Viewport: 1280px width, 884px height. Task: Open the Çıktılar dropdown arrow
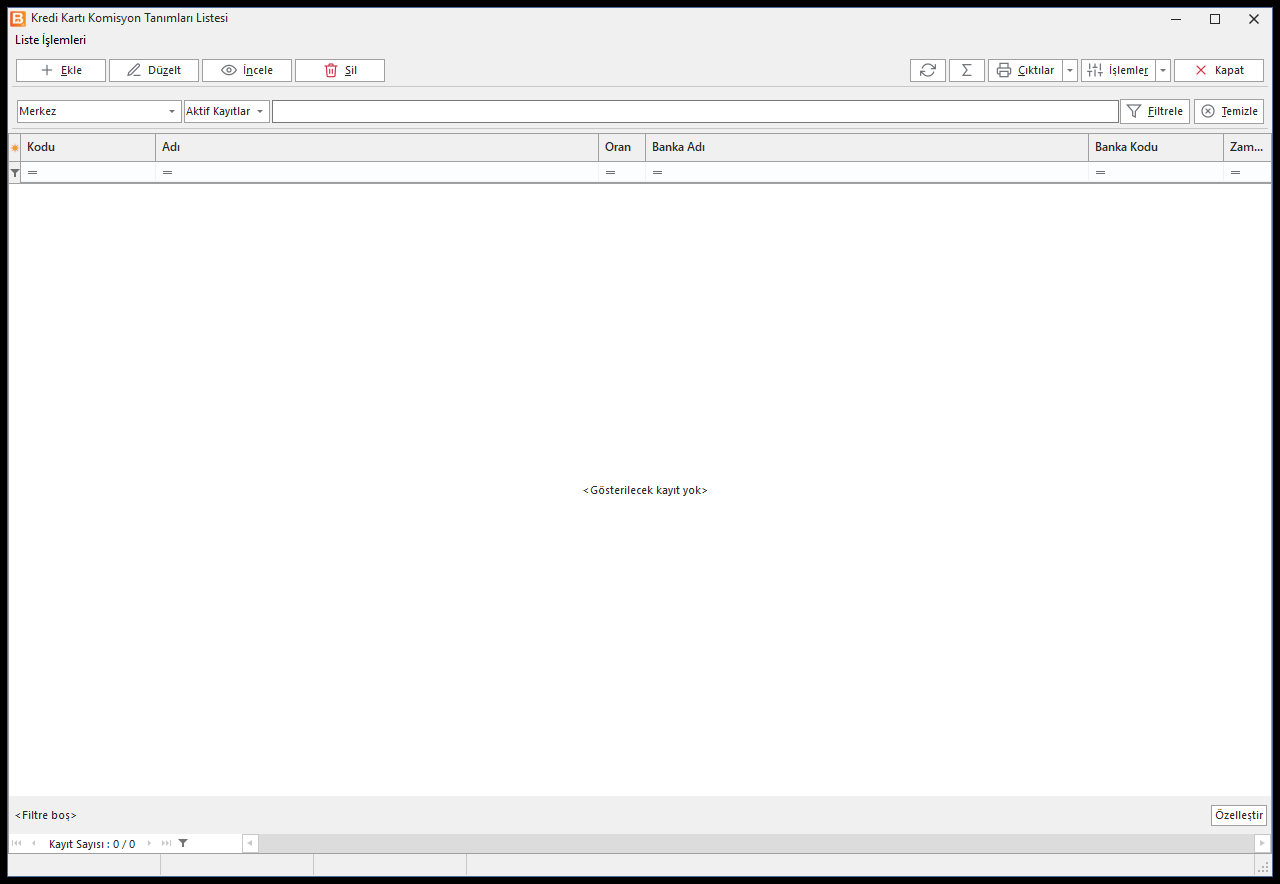pos(1070,70)
